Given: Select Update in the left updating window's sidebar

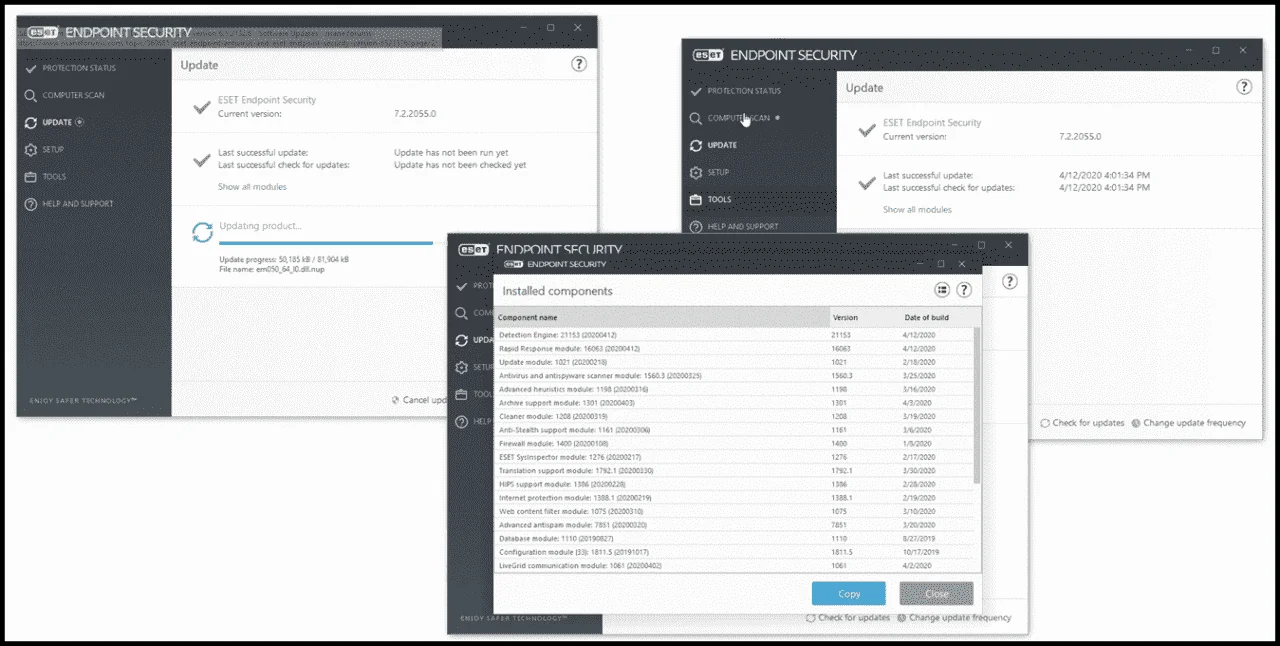Looking at the screenshot, I should coord(57,122).
